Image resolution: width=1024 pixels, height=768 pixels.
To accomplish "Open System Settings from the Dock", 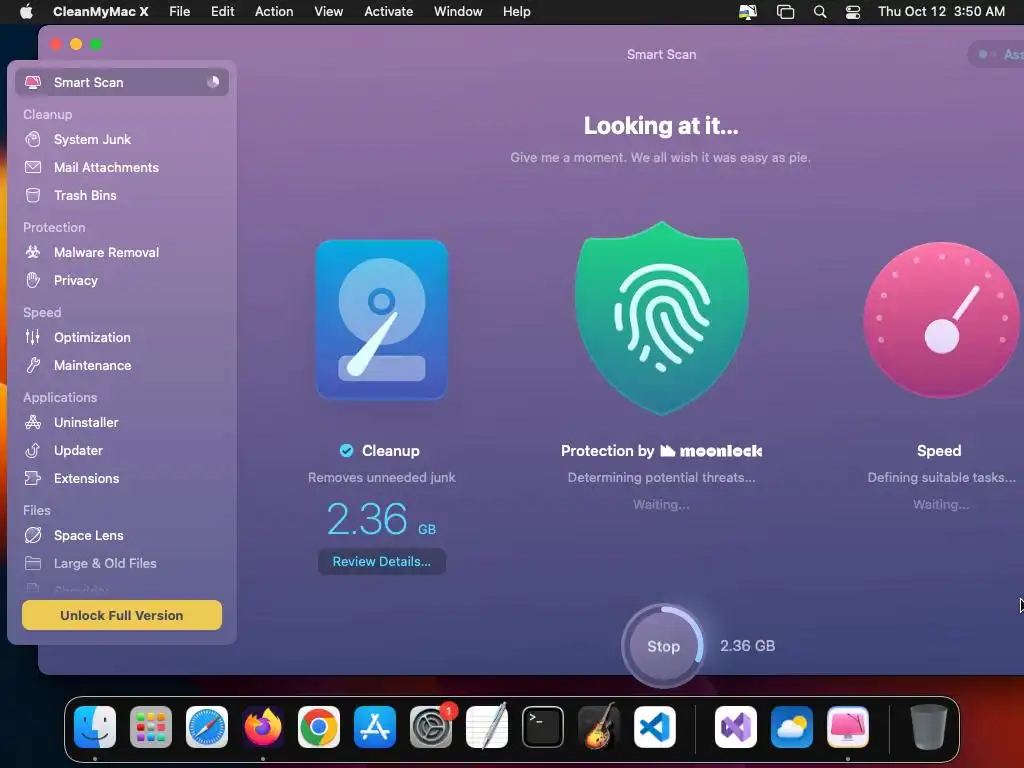I will click(431, 727).
